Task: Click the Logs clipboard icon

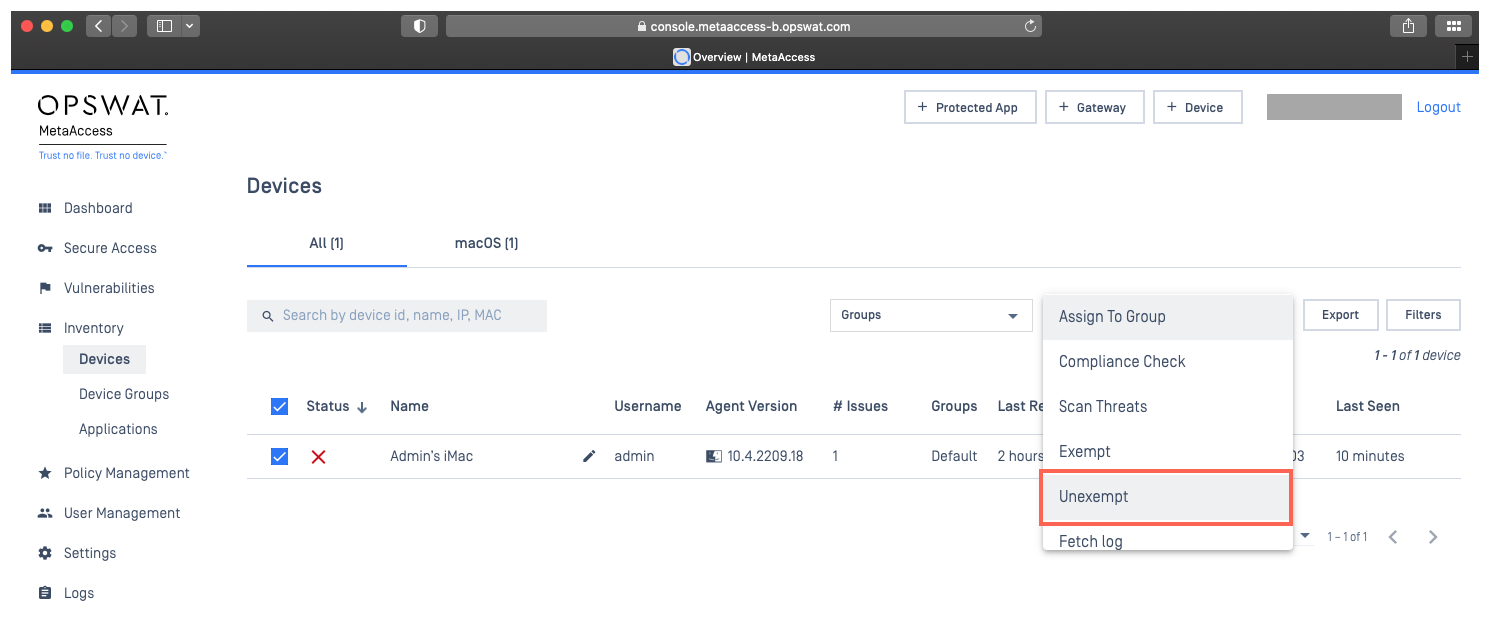Action: pyautogui.click(x=45, y=593)
